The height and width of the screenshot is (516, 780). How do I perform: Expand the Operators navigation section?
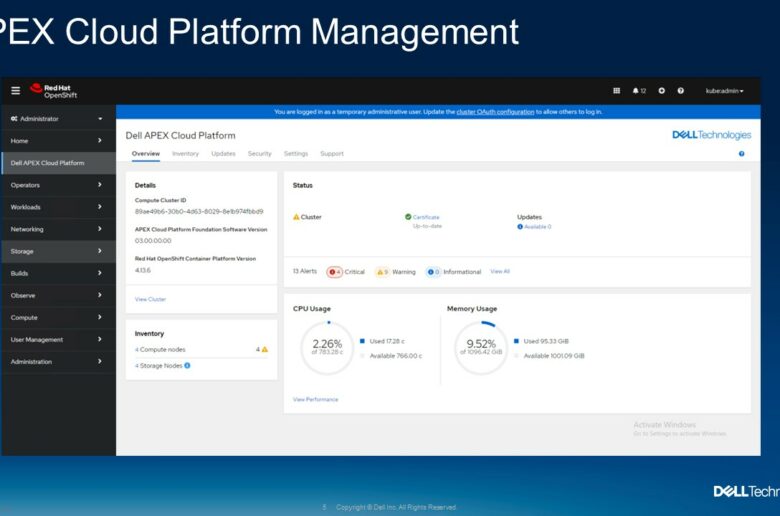pos(58,185)
